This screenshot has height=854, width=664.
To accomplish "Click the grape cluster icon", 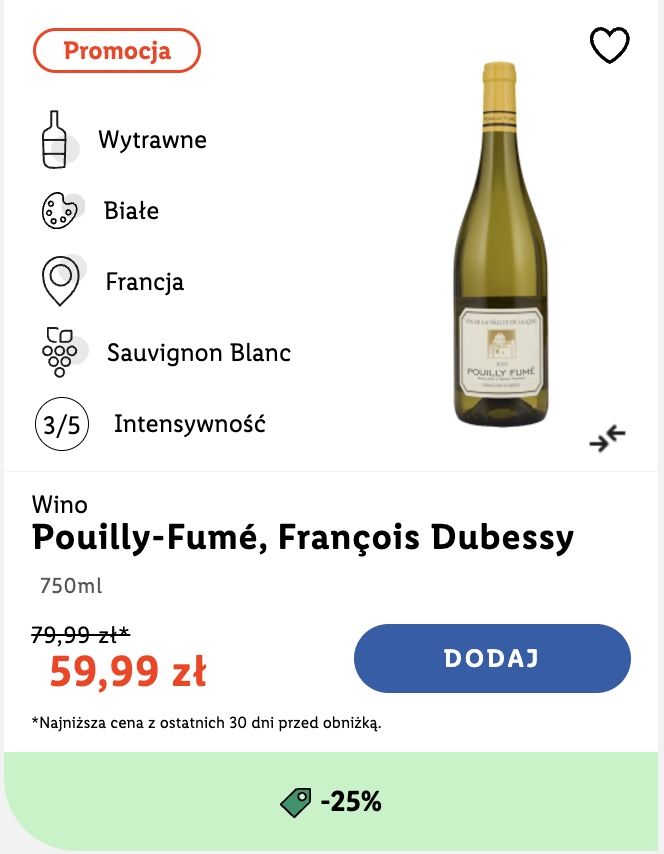I will (x=60, y=352).
